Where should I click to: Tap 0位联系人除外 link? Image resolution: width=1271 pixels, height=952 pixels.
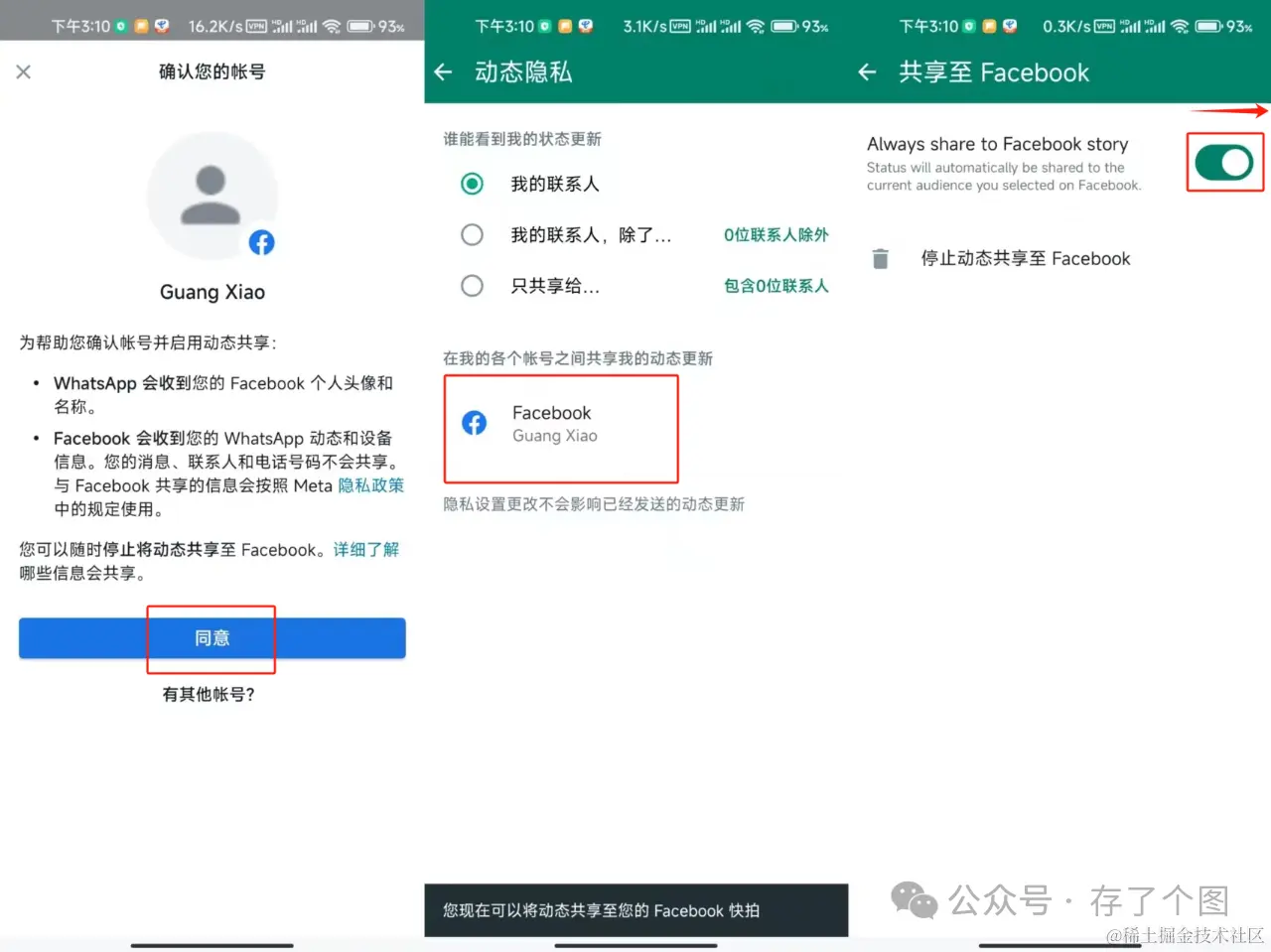pyautogui.click(x=776, y=235)
